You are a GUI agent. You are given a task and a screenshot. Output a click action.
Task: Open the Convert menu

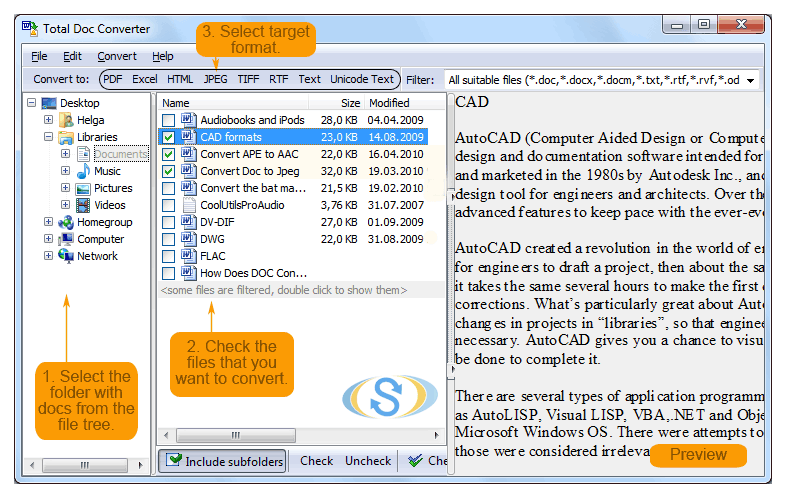117,56
